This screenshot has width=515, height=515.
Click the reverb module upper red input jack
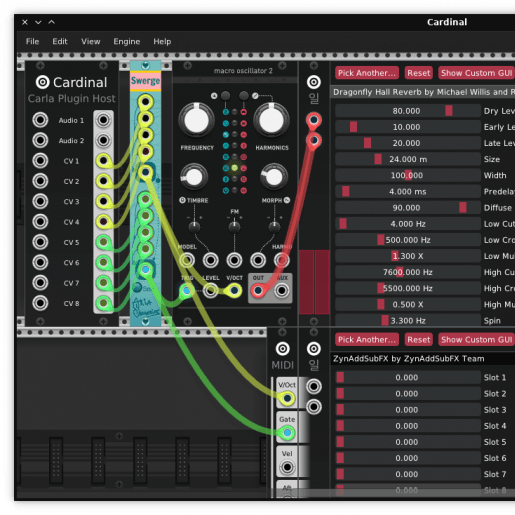click(x=314, y=120)
